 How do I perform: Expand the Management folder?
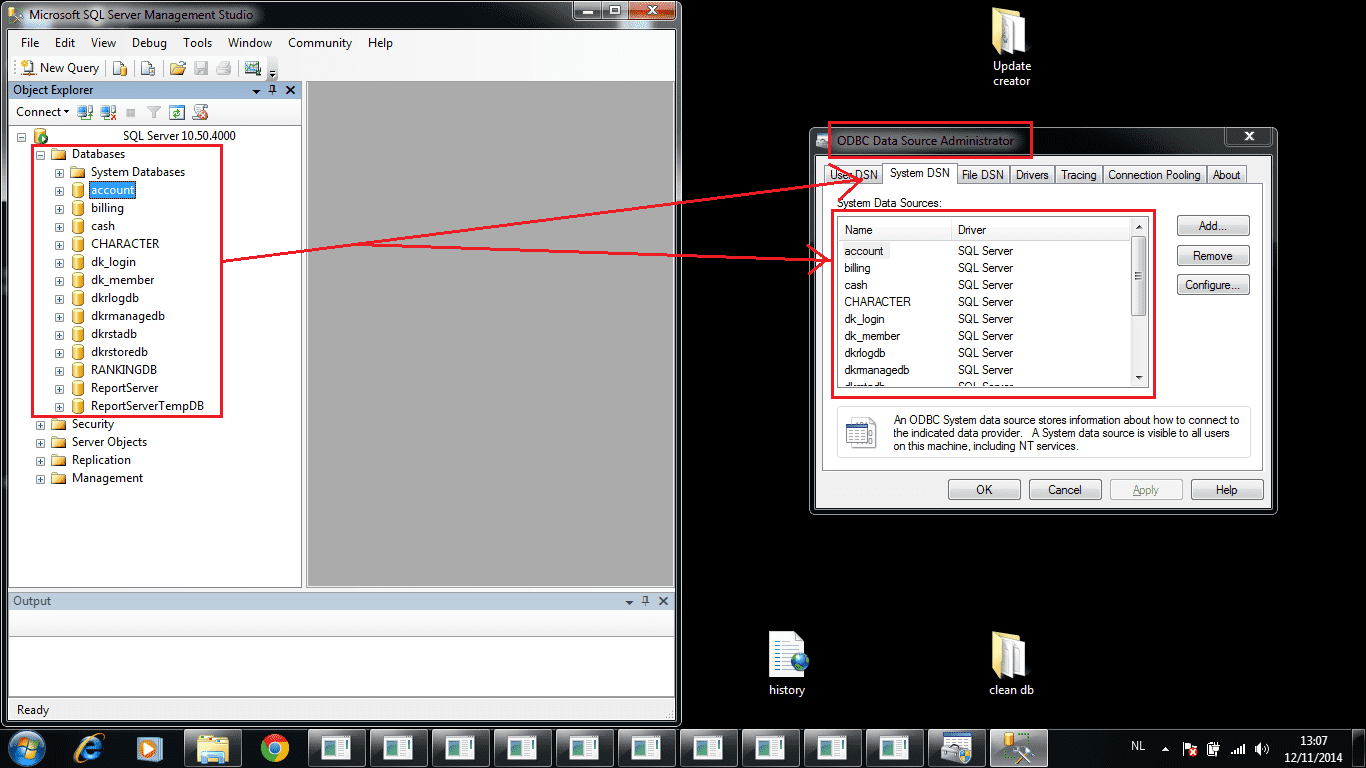coord(41,479)
